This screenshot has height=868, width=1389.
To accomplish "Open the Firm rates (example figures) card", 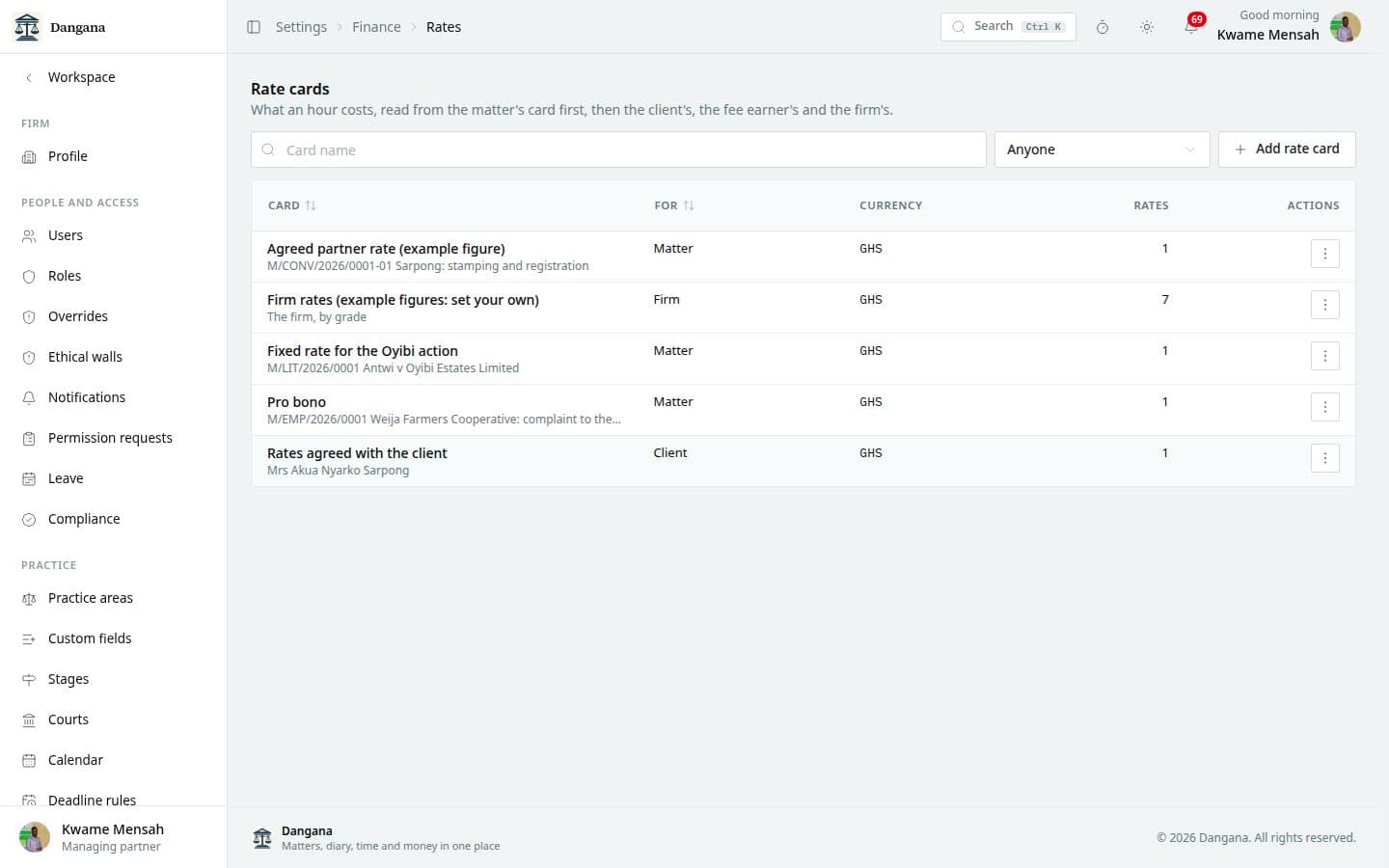I will tap(403, 300).
